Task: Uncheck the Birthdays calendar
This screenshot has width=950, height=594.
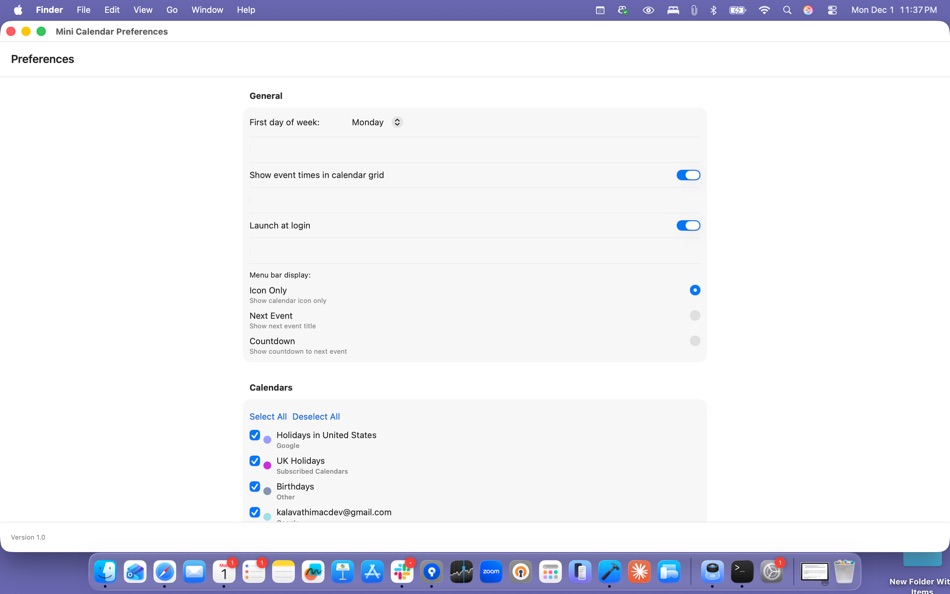Action: pyautogui.click(x=255, y=487)
